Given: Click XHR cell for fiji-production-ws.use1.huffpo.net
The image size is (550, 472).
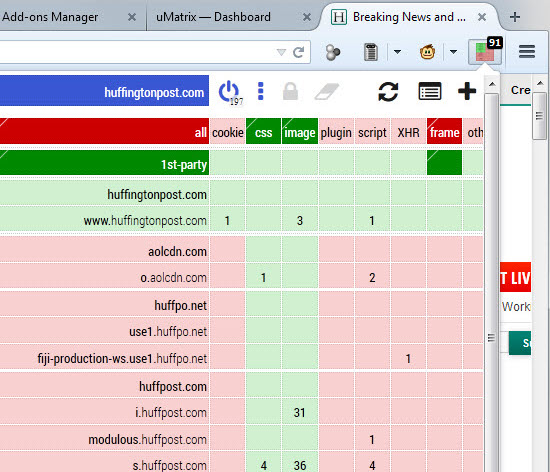Looking at the screenshot, I should click(408, 357).
